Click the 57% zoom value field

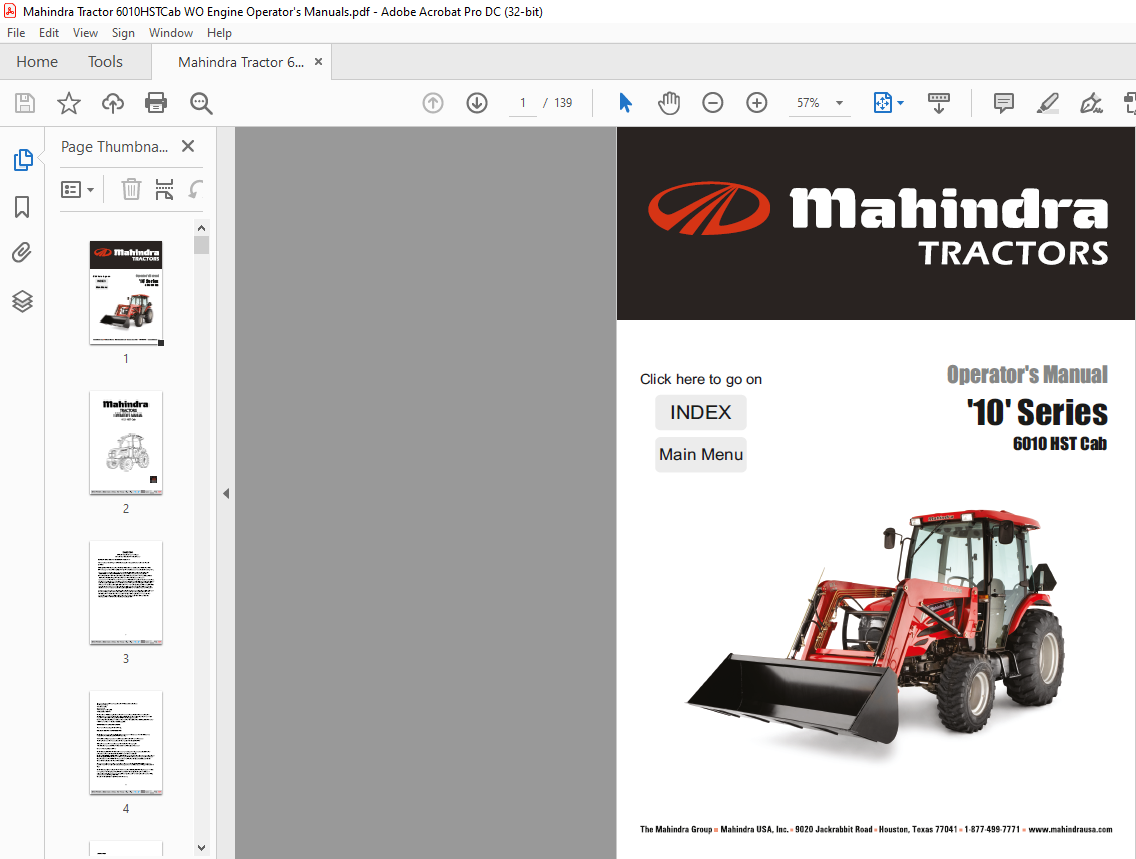click(x=808, y=103)
